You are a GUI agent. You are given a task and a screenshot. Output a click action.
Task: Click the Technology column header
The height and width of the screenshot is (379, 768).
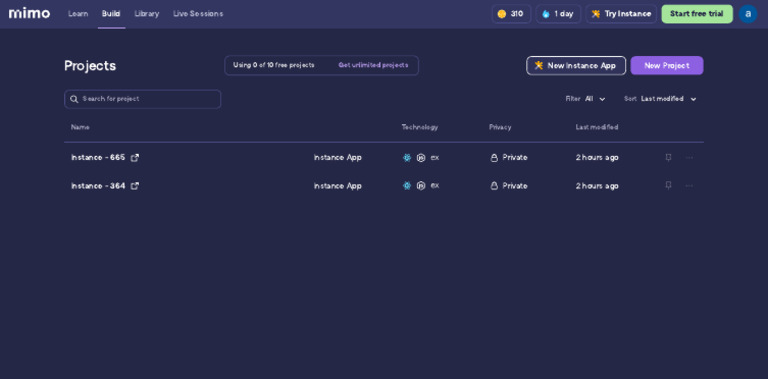pos(420,127)
